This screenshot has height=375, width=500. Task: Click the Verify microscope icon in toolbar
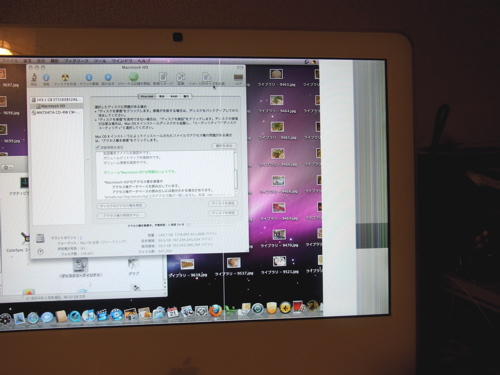pyautogui.click(x=34, y=78)
